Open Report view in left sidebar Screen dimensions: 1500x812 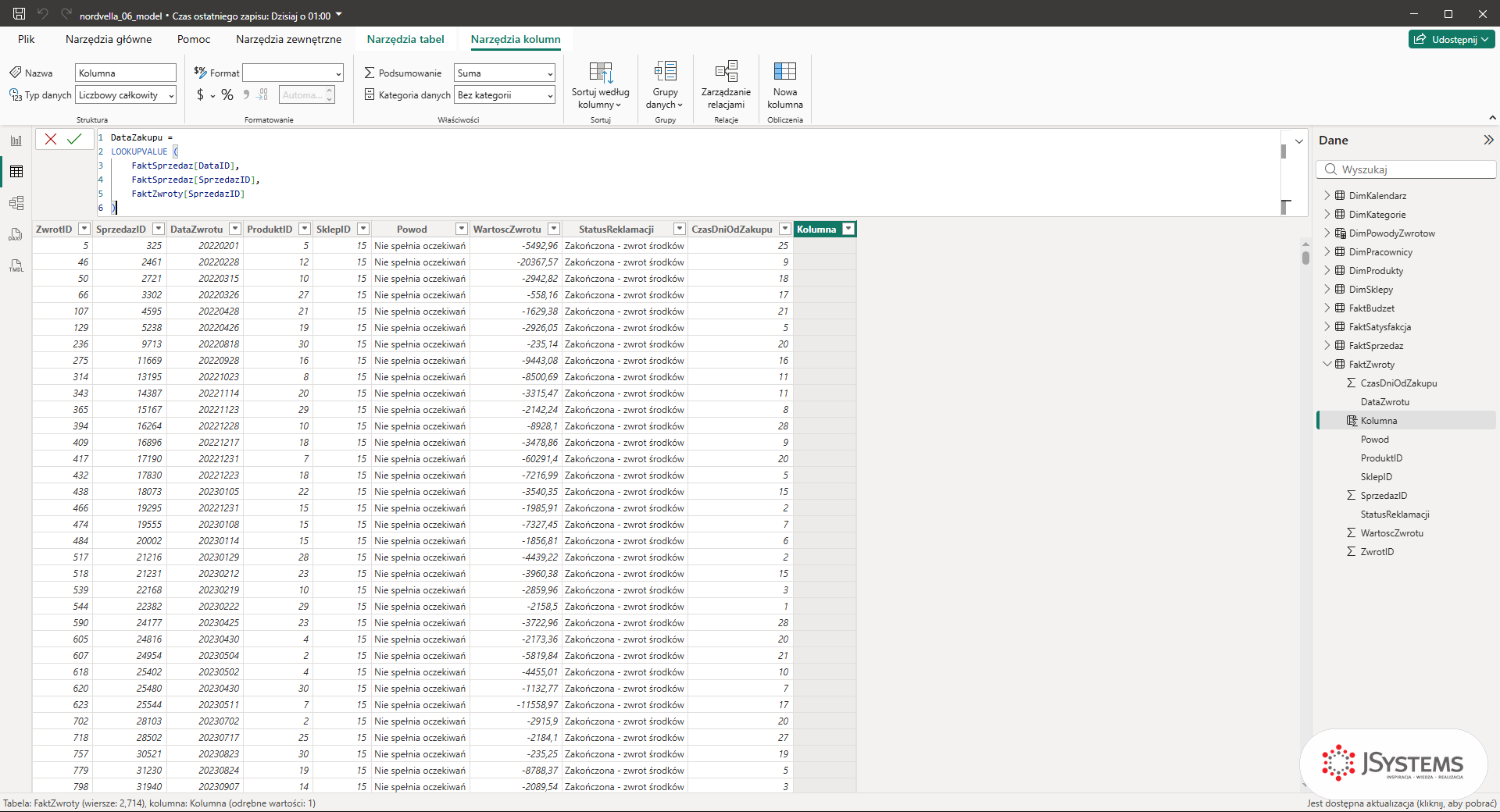click(x=16, y=141)
